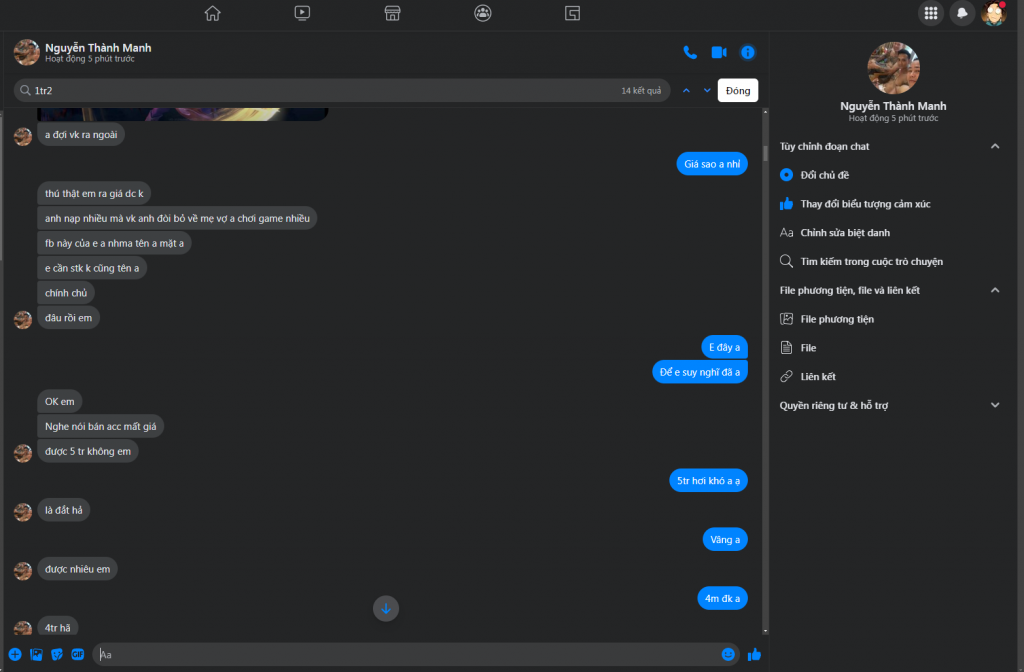1024x672 pixels.
Task: Open the Marketplace tab
Action: (x=393, y=13)
